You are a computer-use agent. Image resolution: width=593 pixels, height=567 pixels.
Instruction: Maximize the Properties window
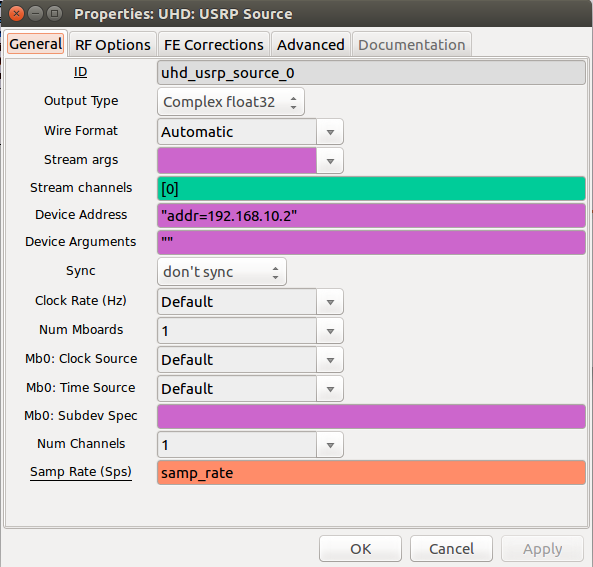click(54, 14)
